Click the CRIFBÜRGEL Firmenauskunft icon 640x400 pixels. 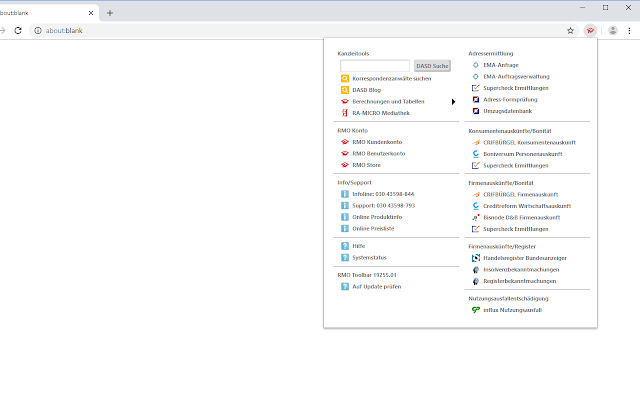tap(476, 195)
